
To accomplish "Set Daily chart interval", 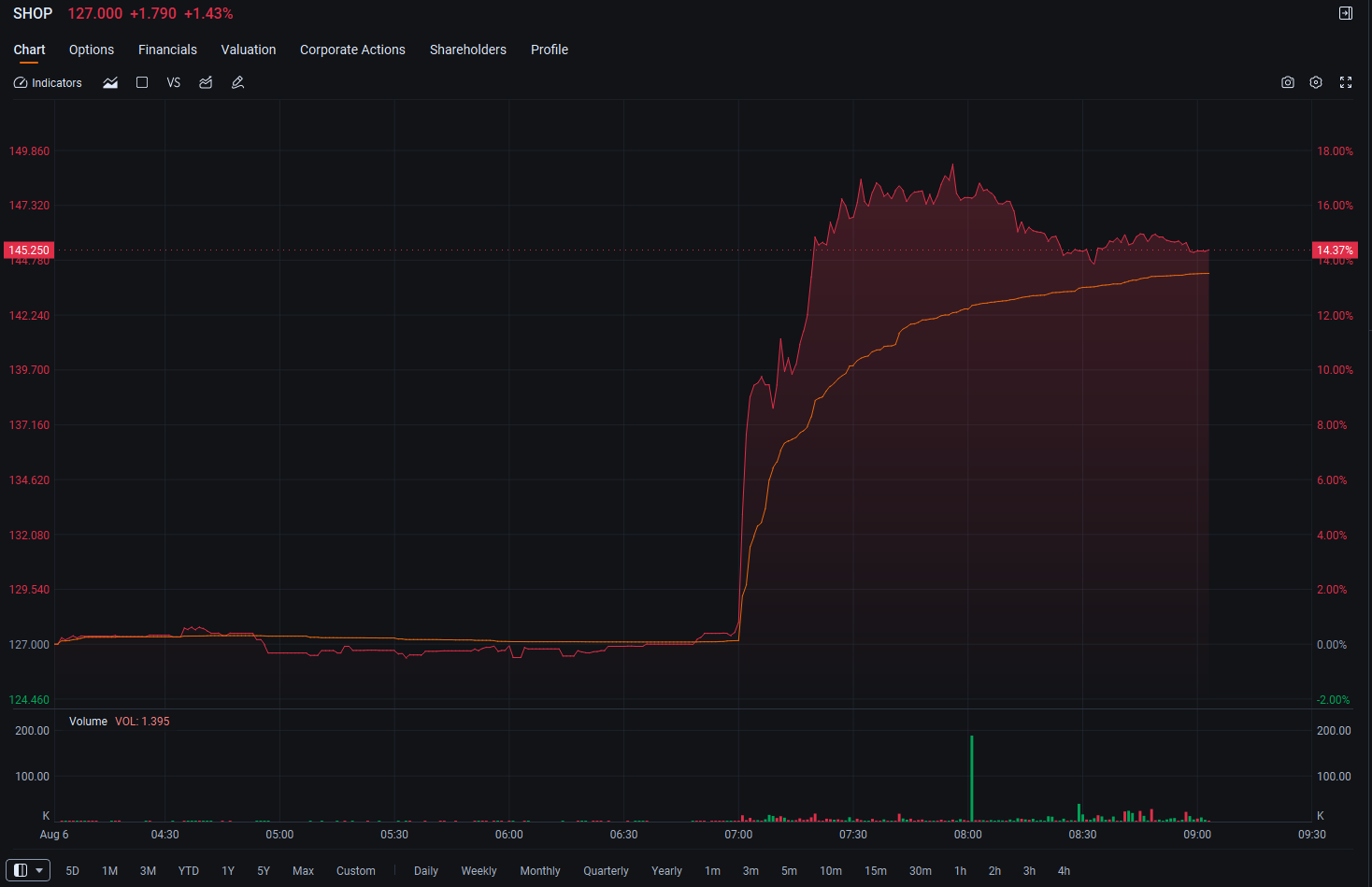I will 426,871.
